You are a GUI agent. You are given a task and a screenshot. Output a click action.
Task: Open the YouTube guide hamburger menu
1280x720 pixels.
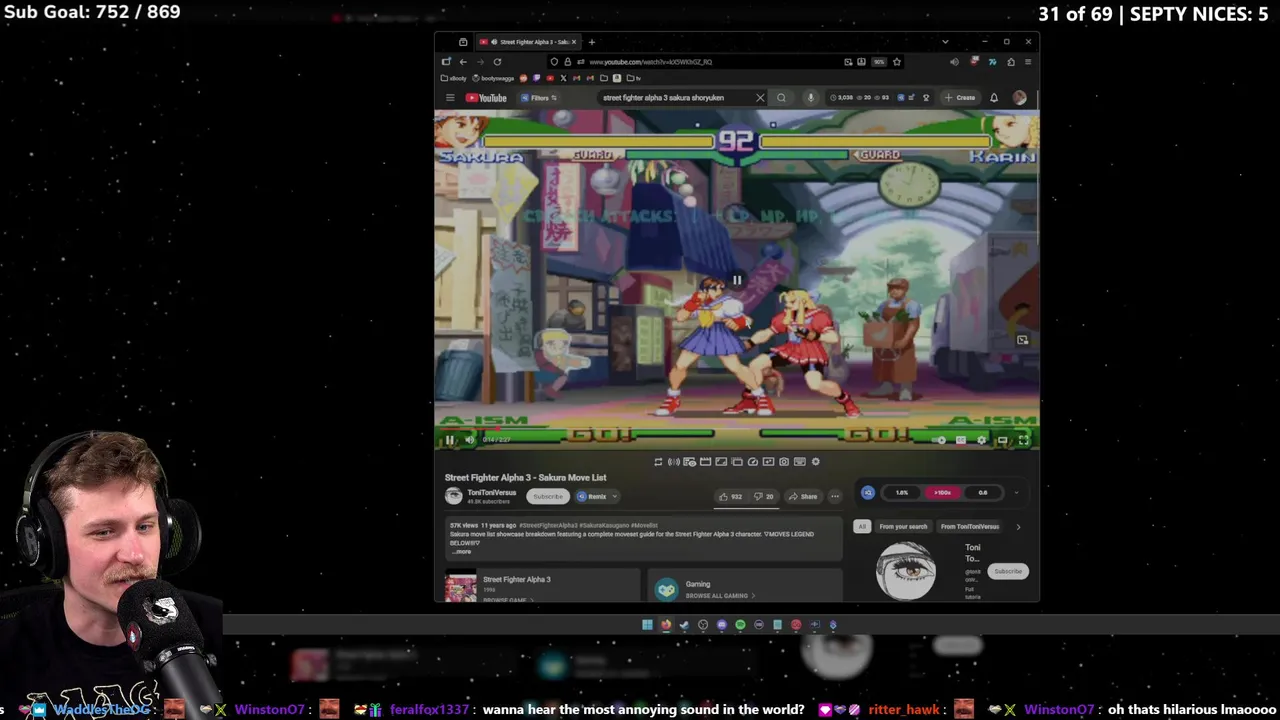[450, 98]
